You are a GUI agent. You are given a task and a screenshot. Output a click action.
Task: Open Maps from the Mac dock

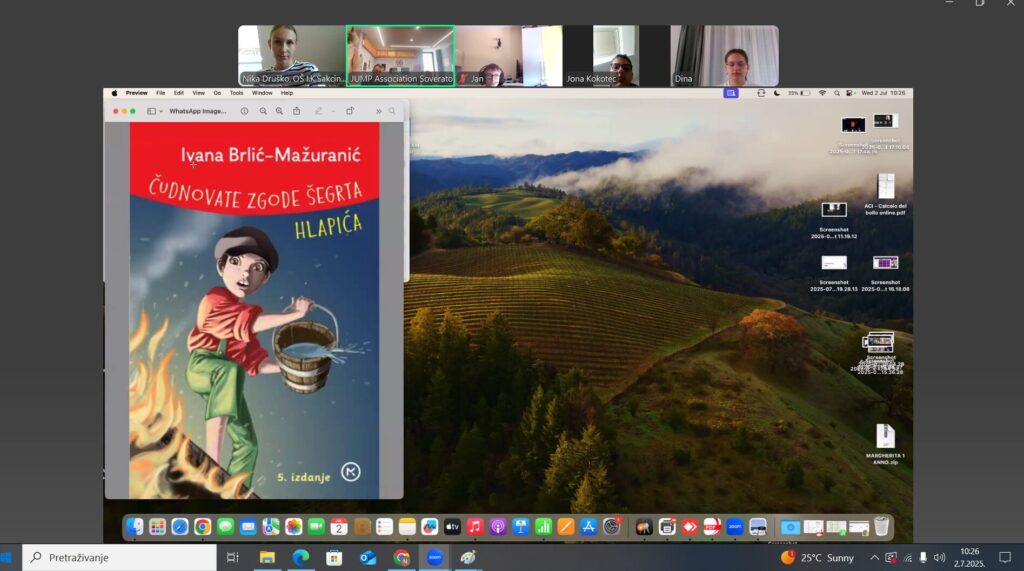[x=271, y=527]
